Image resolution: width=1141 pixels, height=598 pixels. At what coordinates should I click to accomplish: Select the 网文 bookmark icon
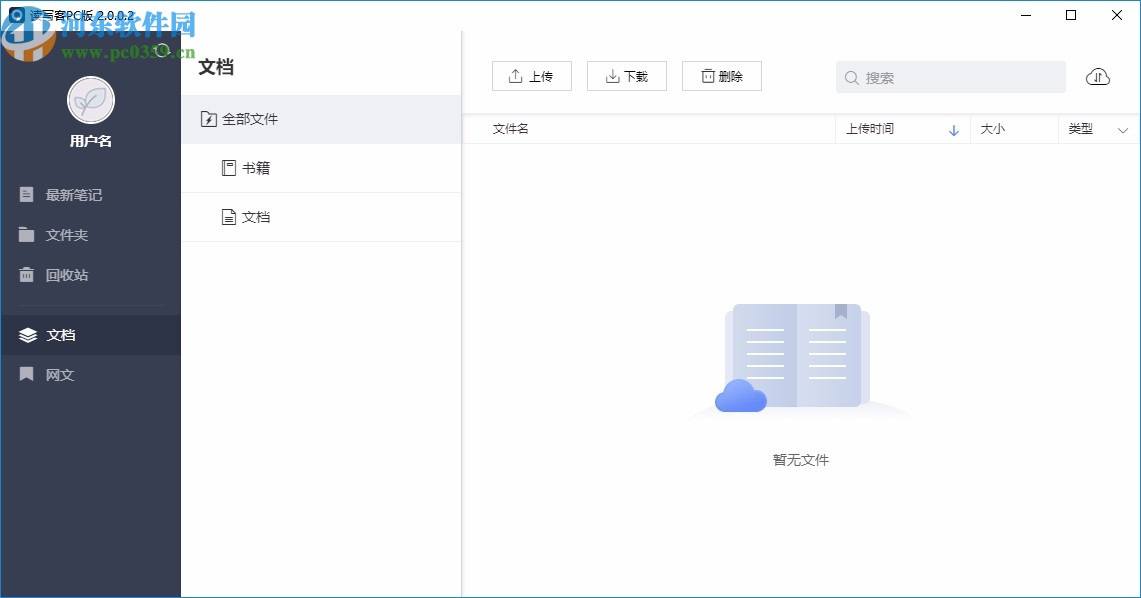click(26, 374)
